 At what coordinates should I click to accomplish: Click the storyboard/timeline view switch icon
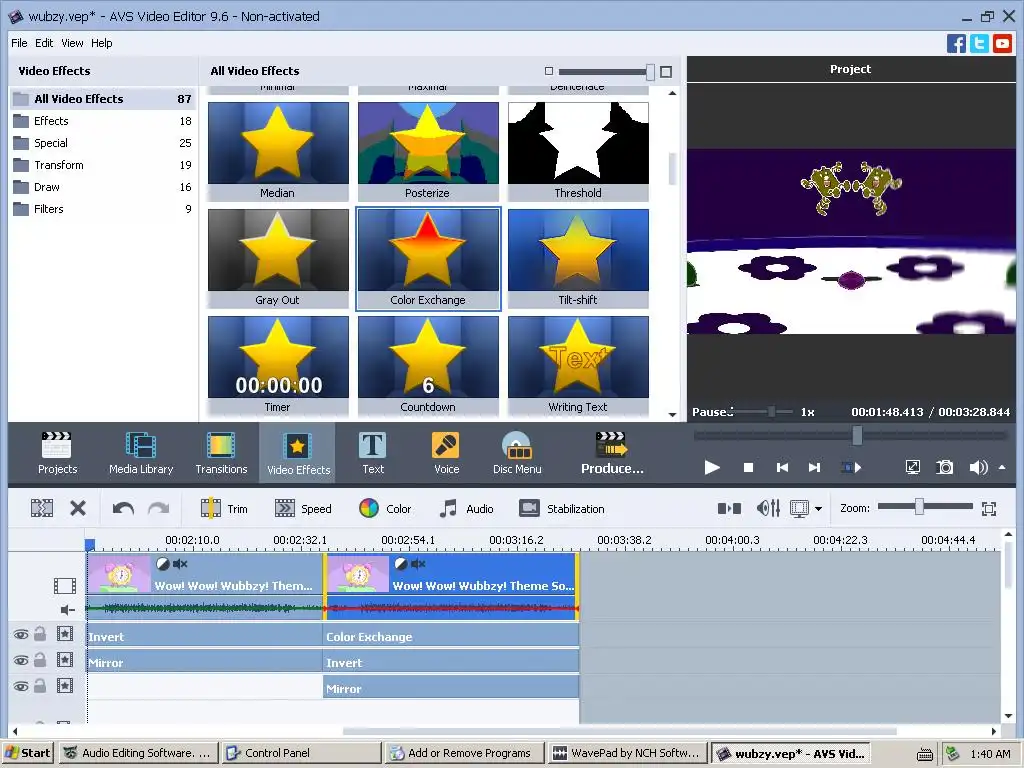tap(729, 508)
